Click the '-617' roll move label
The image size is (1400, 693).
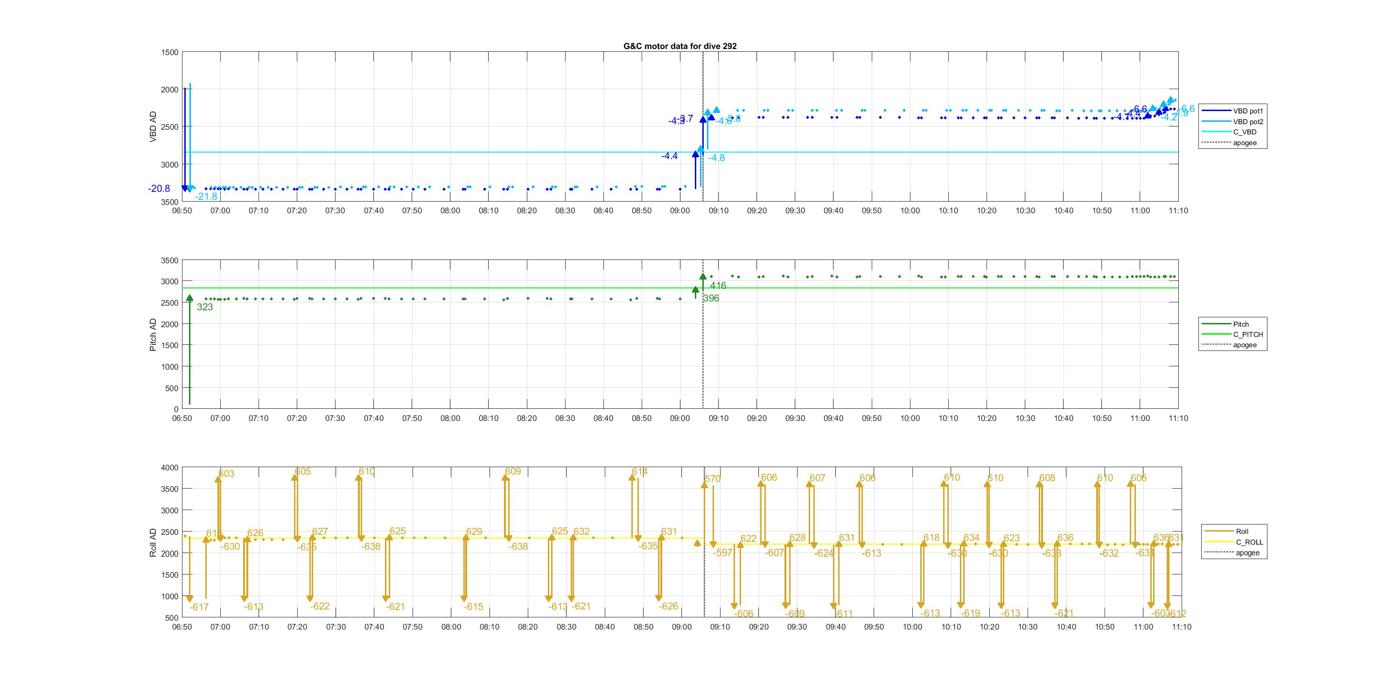pyautogui.click(x=199, y=608)
